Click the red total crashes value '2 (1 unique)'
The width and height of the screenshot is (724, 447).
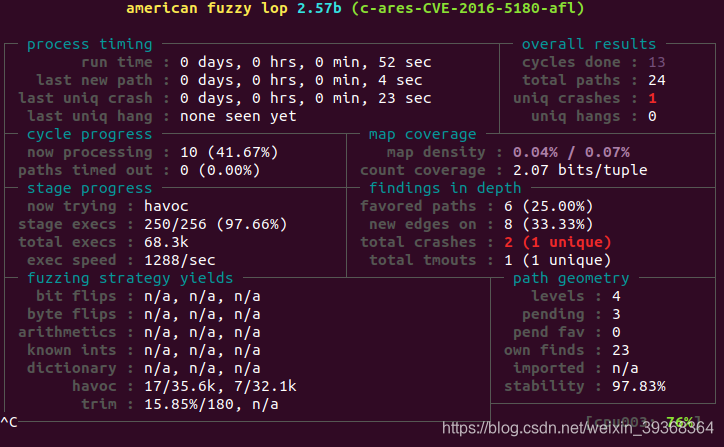coord(558,242)
